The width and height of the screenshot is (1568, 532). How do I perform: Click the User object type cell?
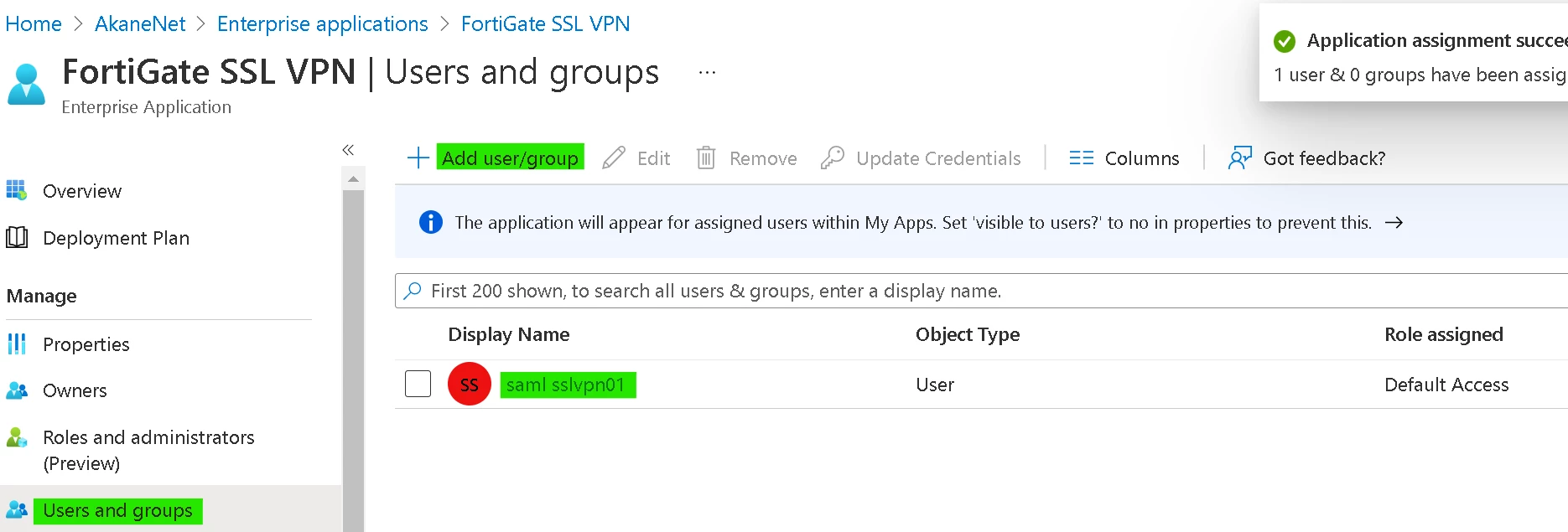[x=935, y=385]
